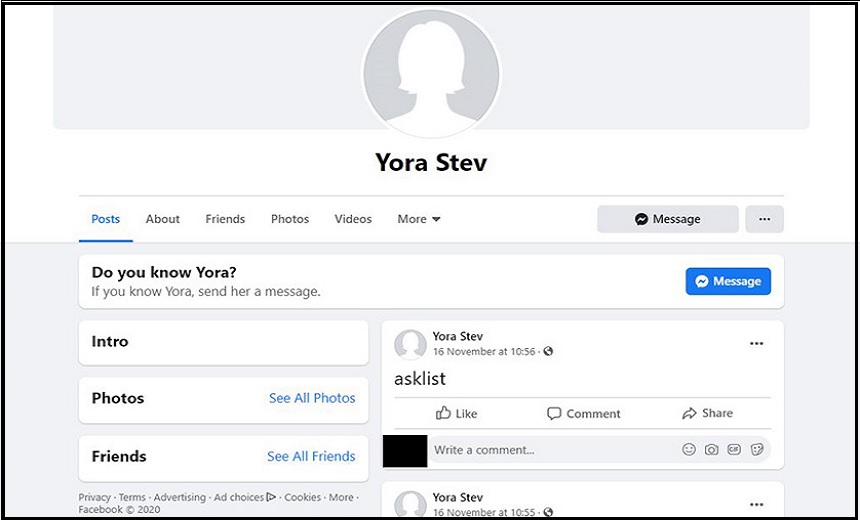Viewport: 860px width, 520px height.
Task: Click the Write a comment field
Action: tap(550, 450)
